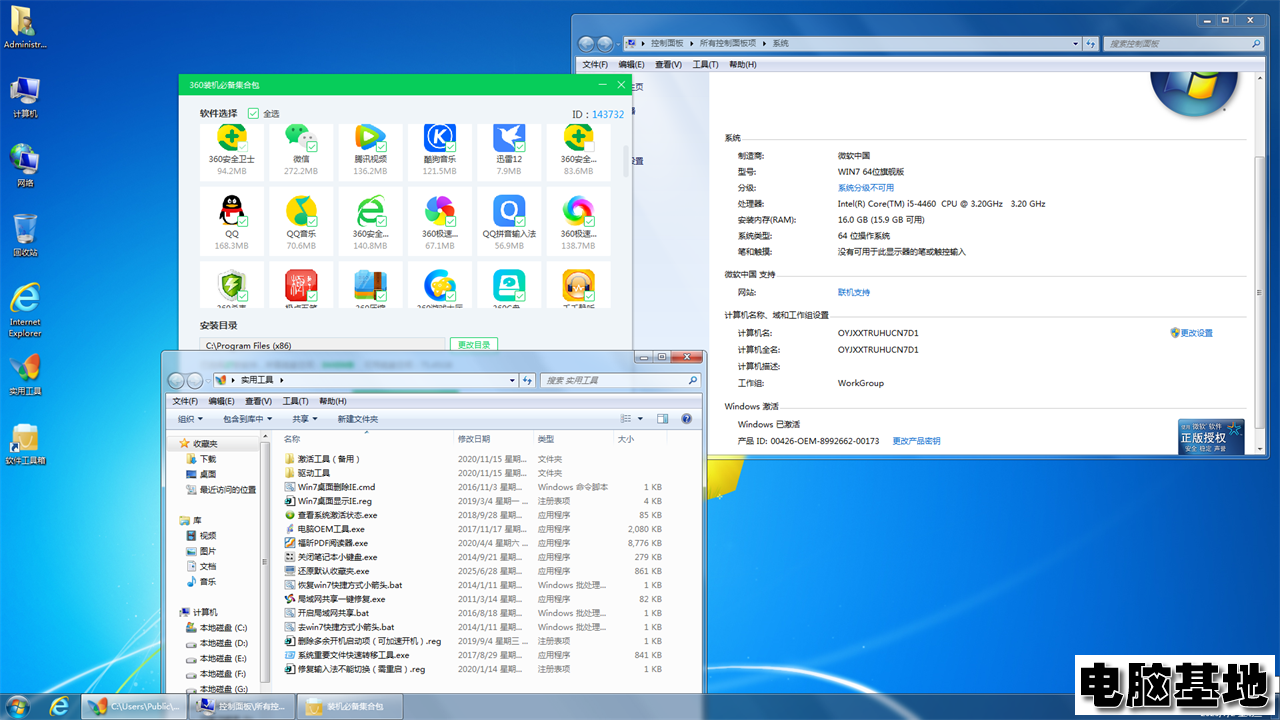Check the unchecked 83.6MB 360安全 box
Screen dimensions: 1280x720
click(589, 146)
